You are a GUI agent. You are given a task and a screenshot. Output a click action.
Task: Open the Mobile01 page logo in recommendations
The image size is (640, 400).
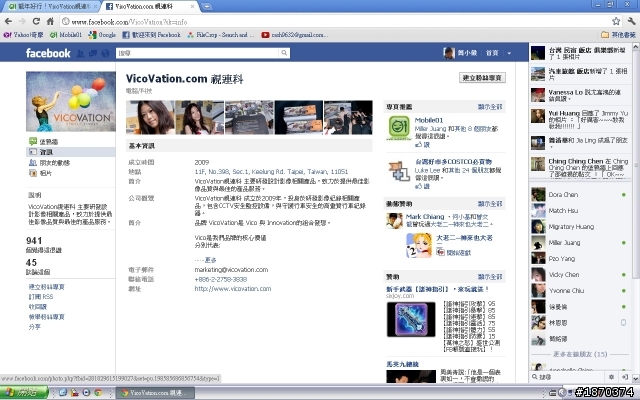click(399, 127)
